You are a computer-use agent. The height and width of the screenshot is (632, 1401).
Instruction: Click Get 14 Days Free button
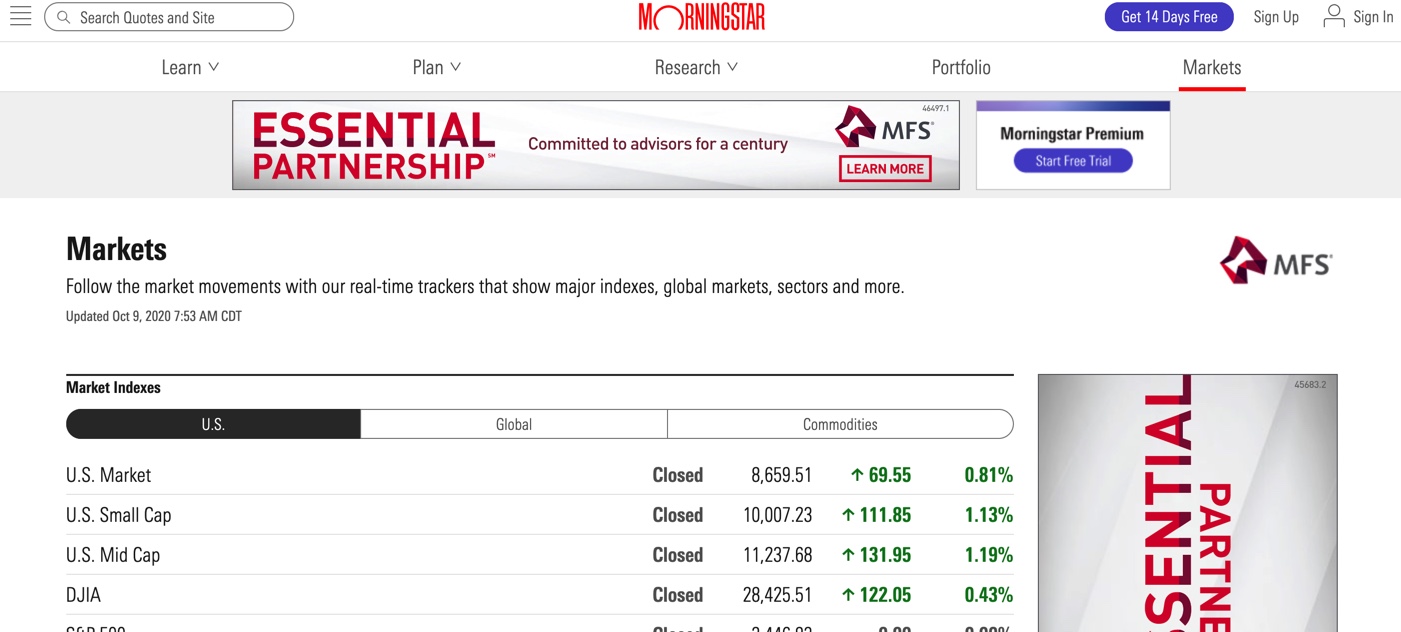[1169, 17]
